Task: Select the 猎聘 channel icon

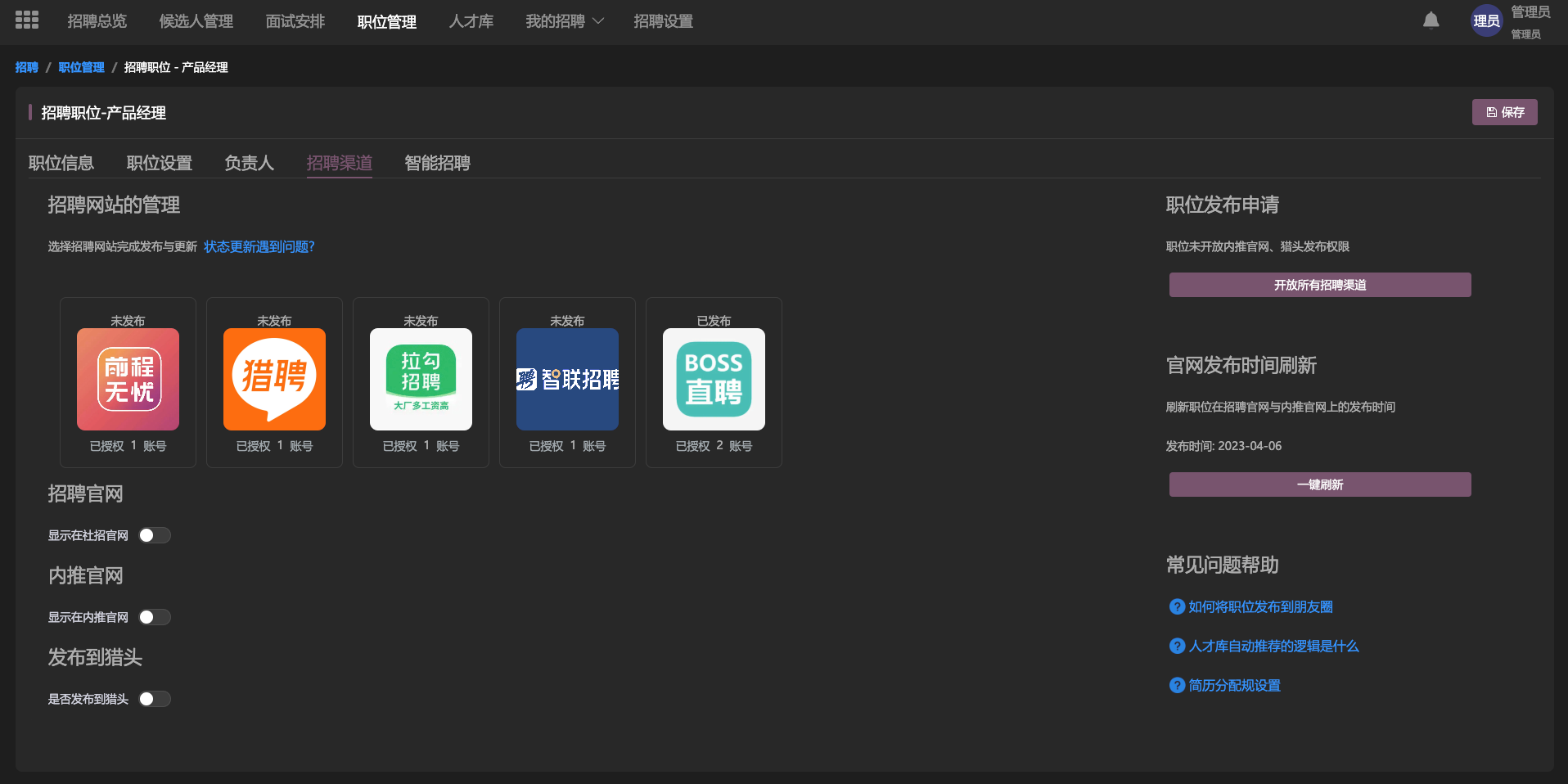Action: click(274, 379)
